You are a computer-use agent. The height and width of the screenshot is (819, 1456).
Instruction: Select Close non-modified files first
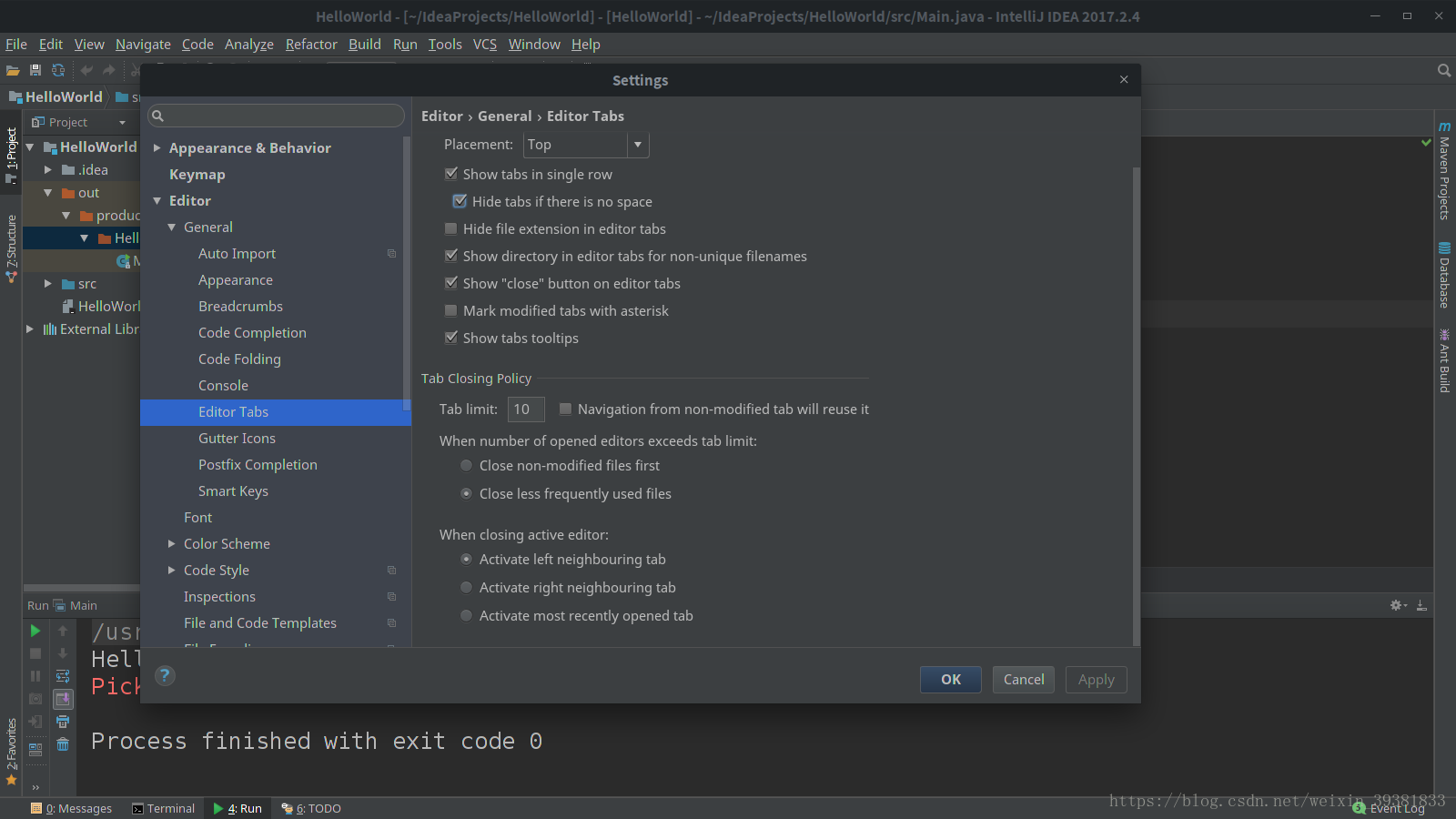[x=466, y=465]
